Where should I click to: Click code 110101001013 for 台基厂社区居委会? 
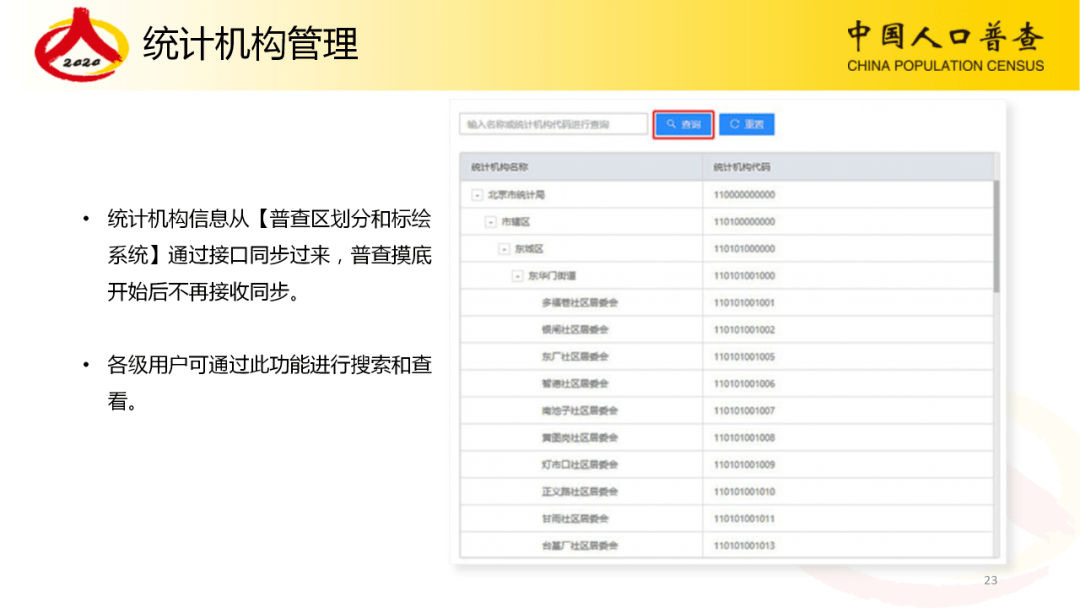tap(746, 545)
